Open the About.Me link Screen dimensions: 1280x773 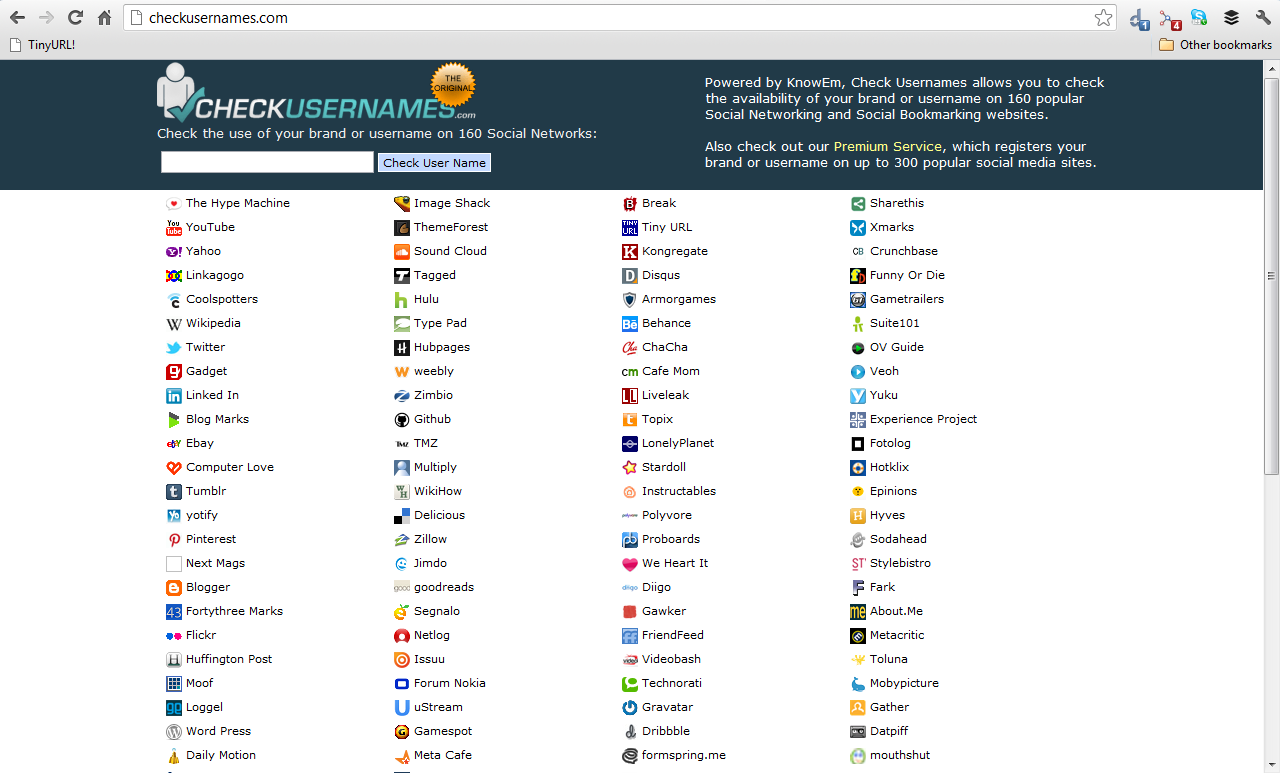pyautogui.click(x=897, y=611)
